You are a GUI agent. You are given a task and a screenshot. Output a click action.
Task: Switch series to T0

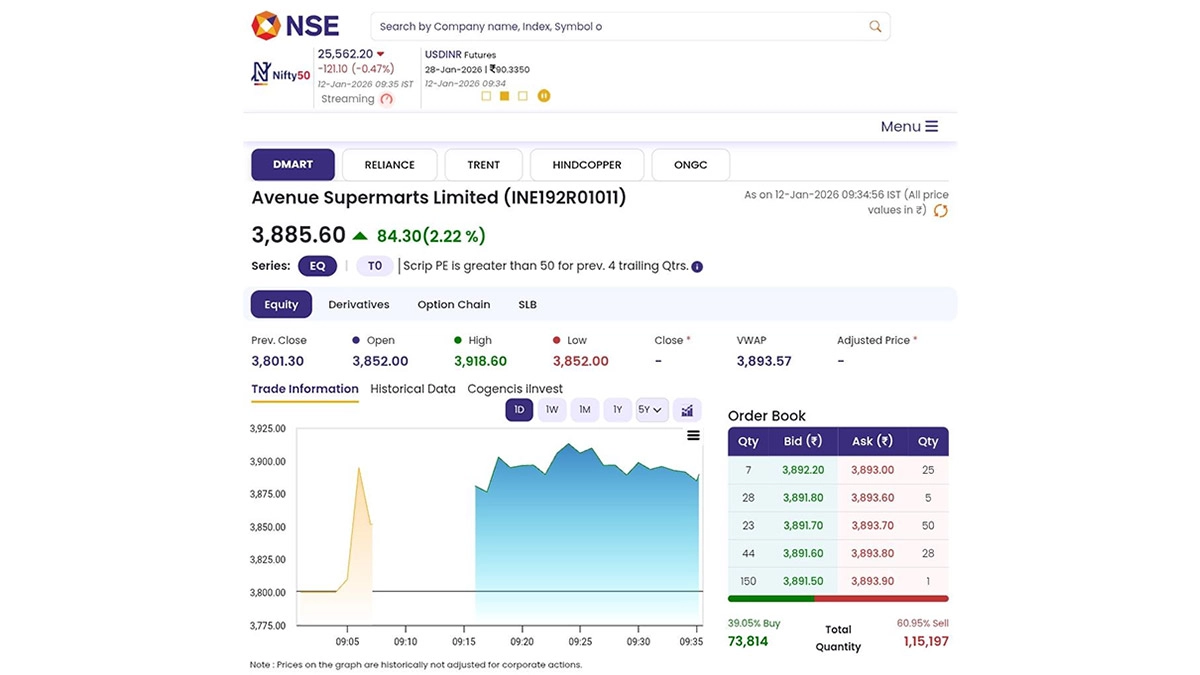[374, 266]
